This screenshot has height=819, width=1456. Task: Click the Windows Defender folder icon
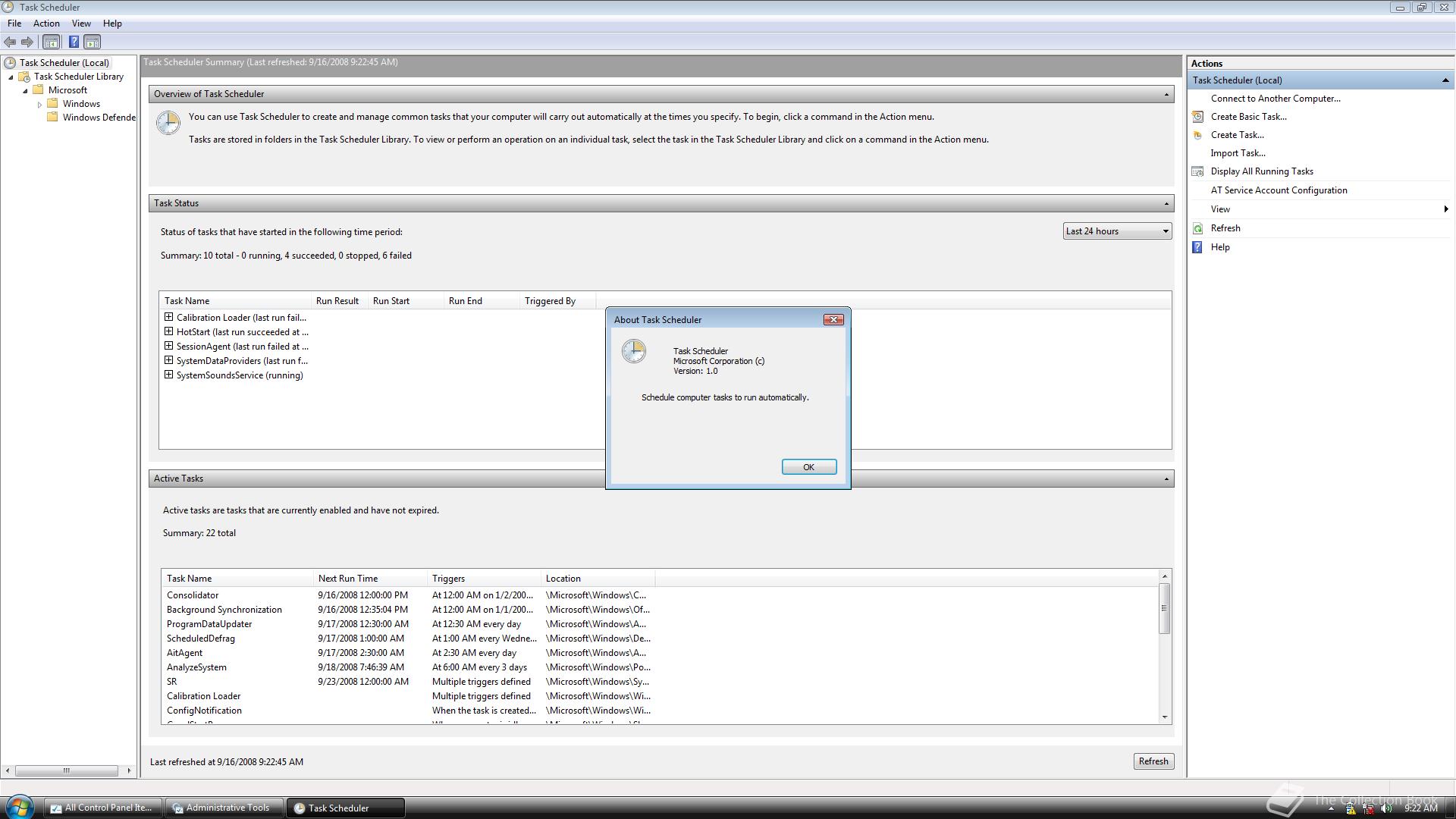[53, 118]
